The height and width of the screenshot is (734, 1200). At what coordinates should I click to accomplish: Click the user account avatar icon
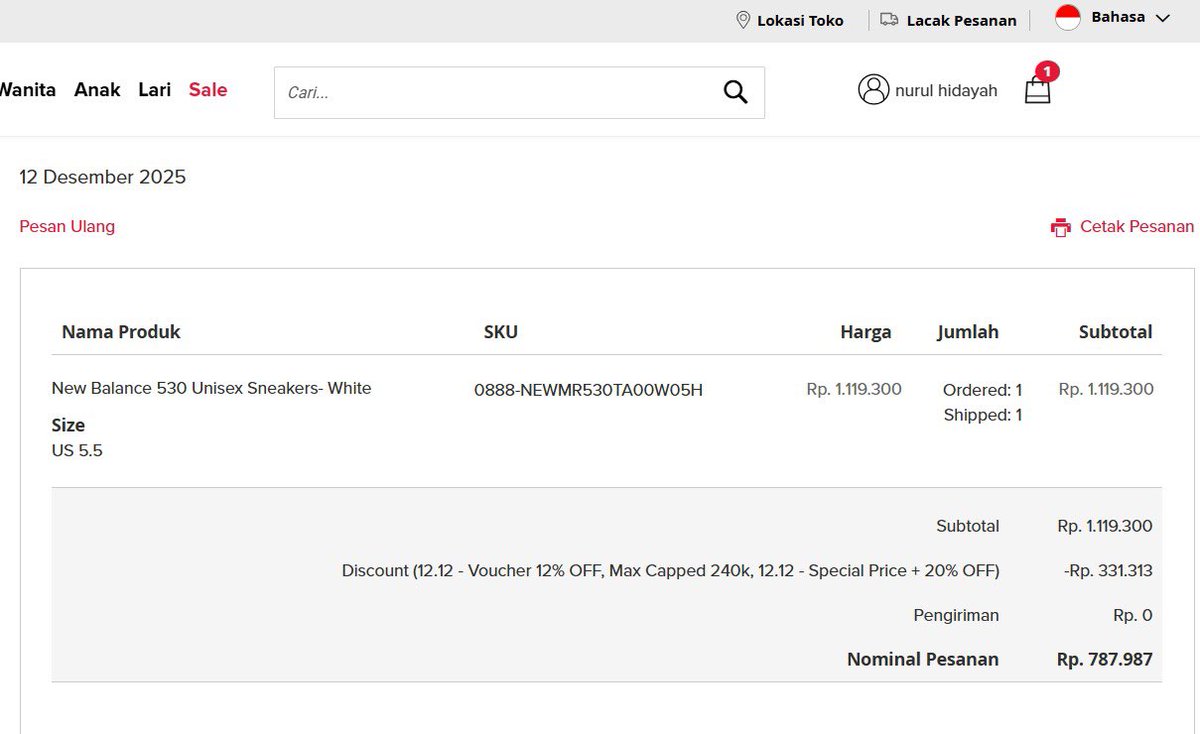pos(873,89)
